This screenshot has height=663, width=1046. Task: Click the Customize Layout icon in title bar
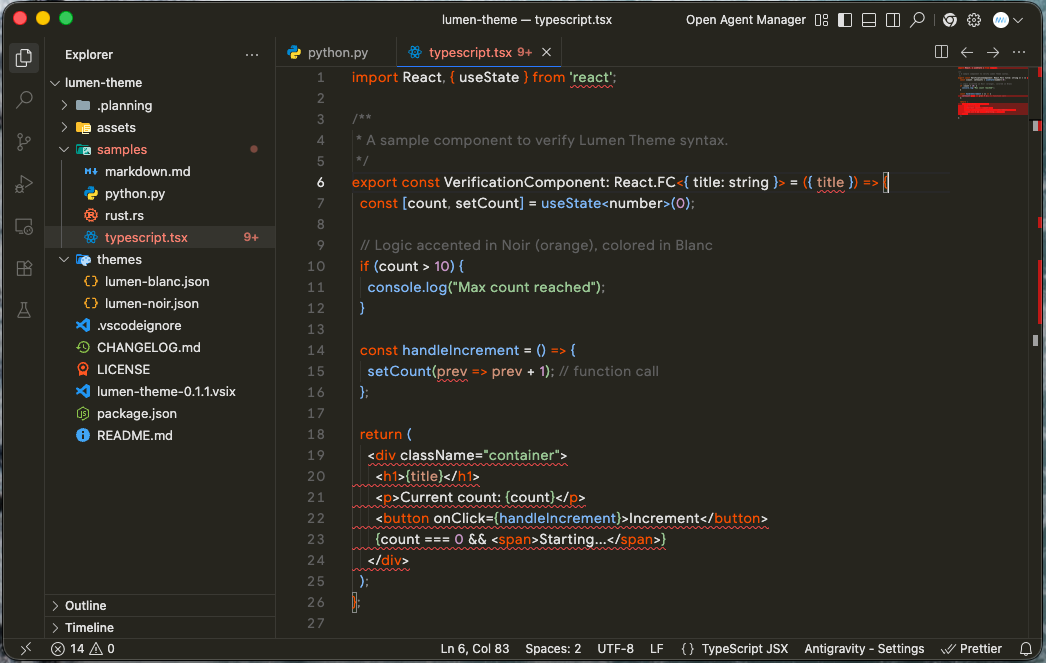821,20
